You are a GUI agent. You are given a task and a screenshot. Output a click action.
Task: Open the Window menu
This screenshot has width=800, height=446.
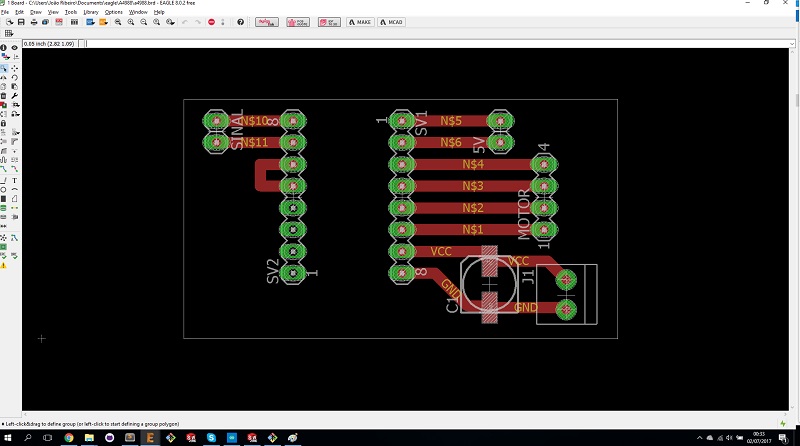point(138,12)
